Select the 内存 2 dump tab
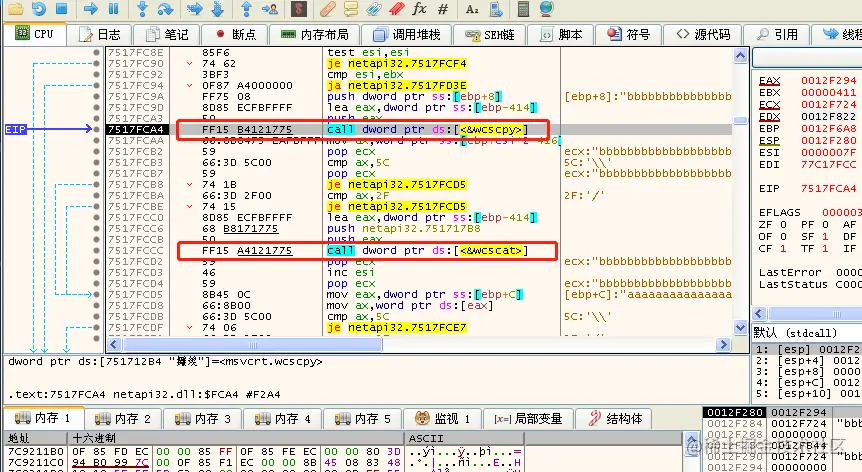The width and height of the screenshot is (862, 472). [123, 419]
